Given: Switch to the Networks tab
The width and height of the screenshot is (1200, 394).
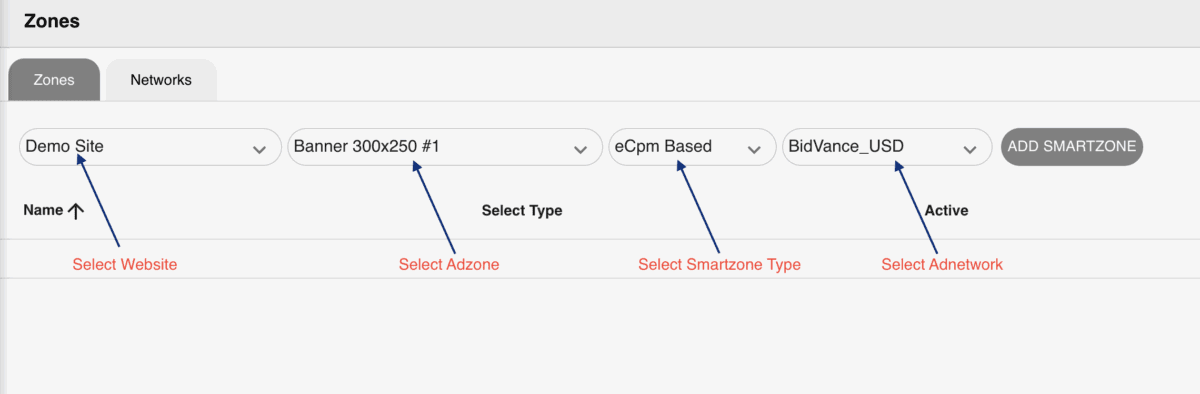Looking at the screenshot, I should click(161, 80).
